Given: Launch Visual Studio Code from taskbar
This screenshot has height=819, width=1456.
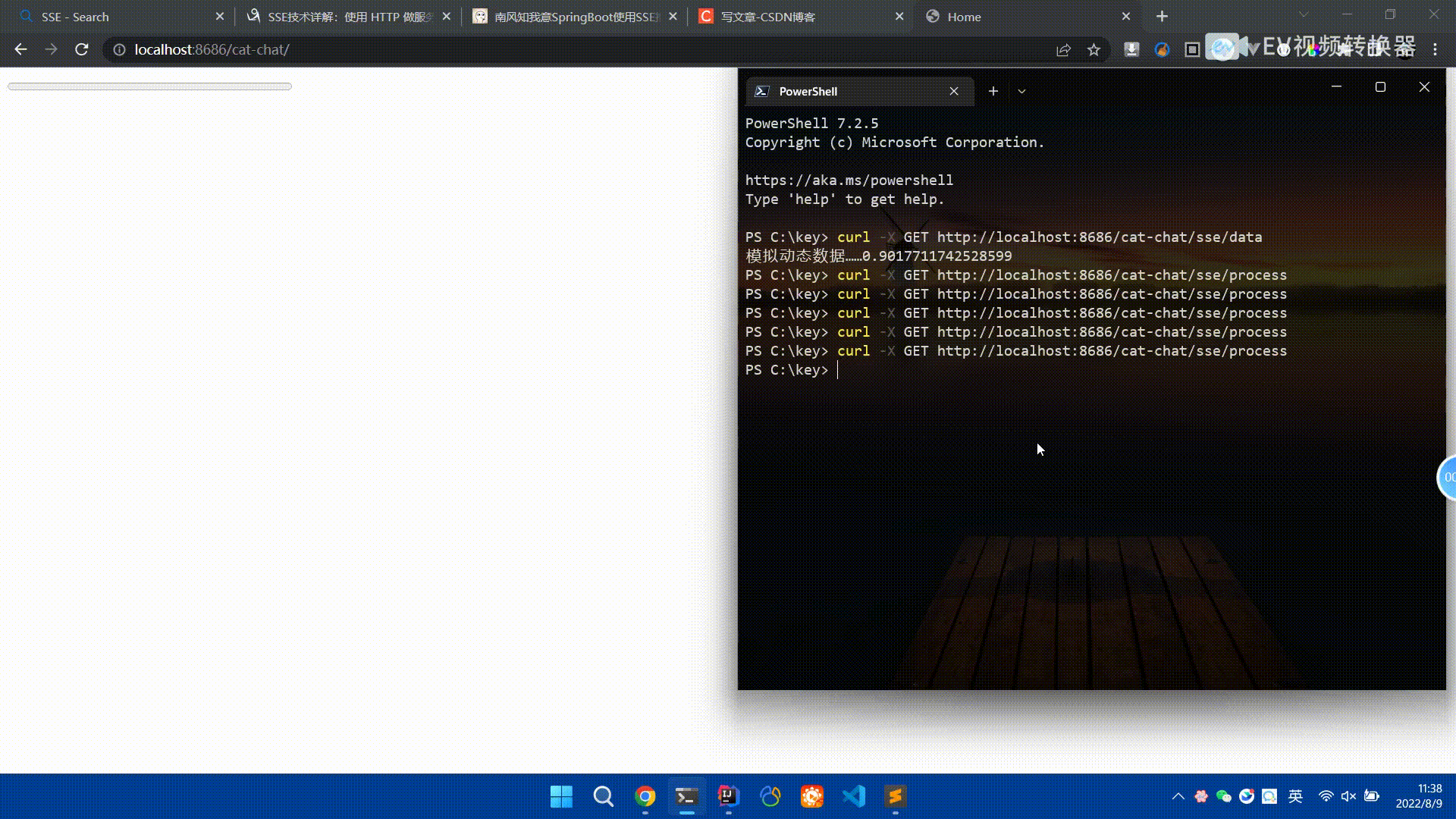Looking at the screenshot, I should (x=853, y=796).
